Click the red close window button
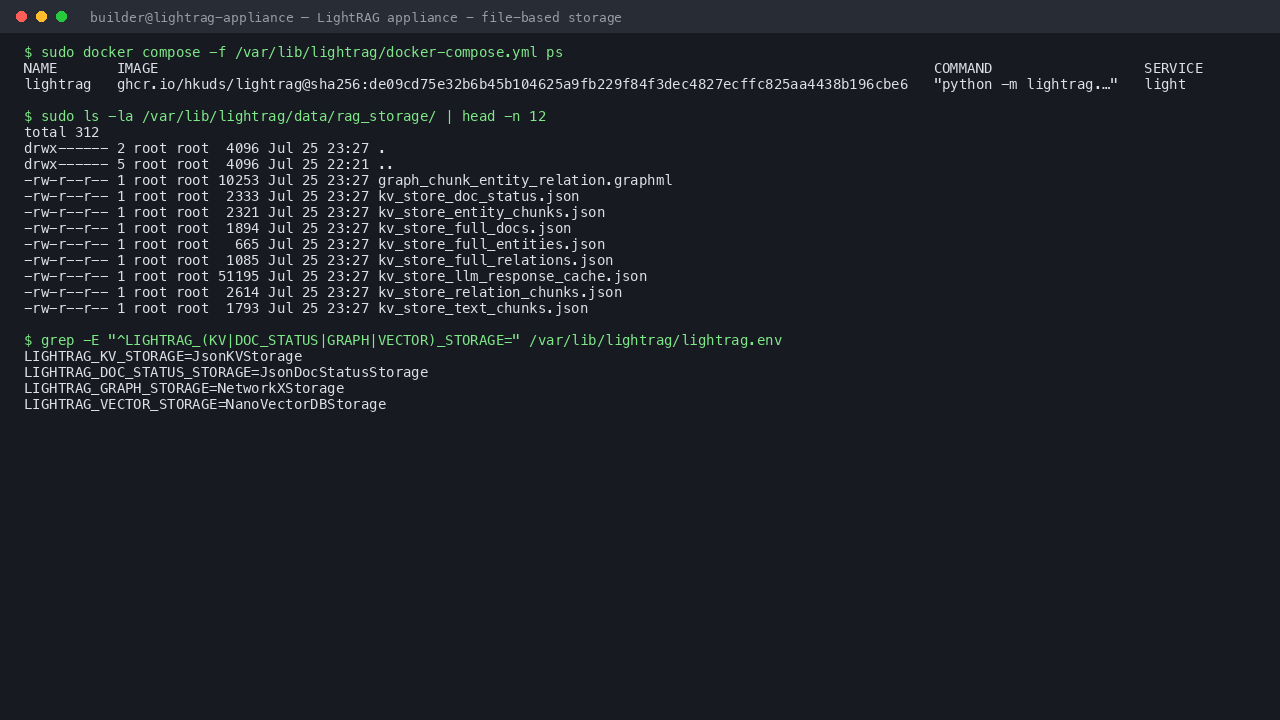Screen dimensions: 1280x720 [21, 16]
